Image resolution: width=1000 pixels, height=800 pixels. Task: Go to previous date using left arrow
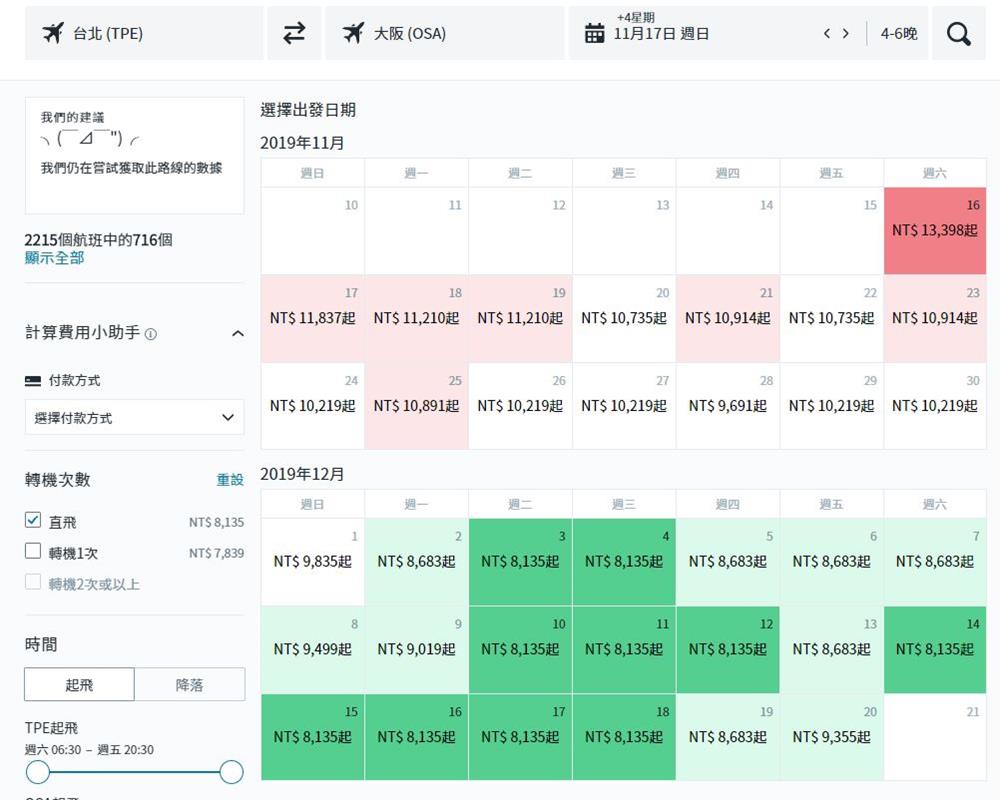(827, 33)
